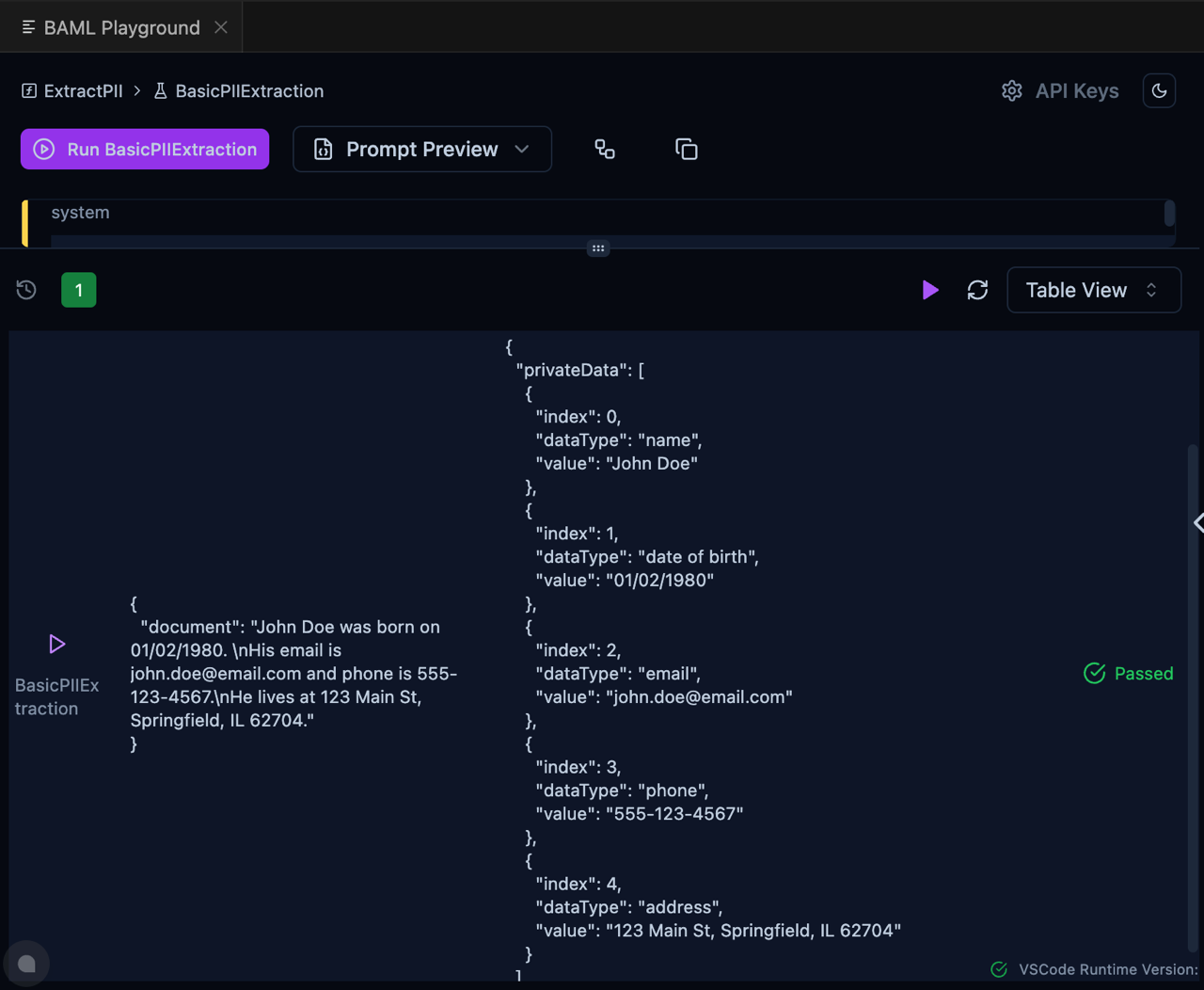1204x990 pixels.
Task: Click the BasicPIIExtraction test flask icon
Action: [159, 90]
